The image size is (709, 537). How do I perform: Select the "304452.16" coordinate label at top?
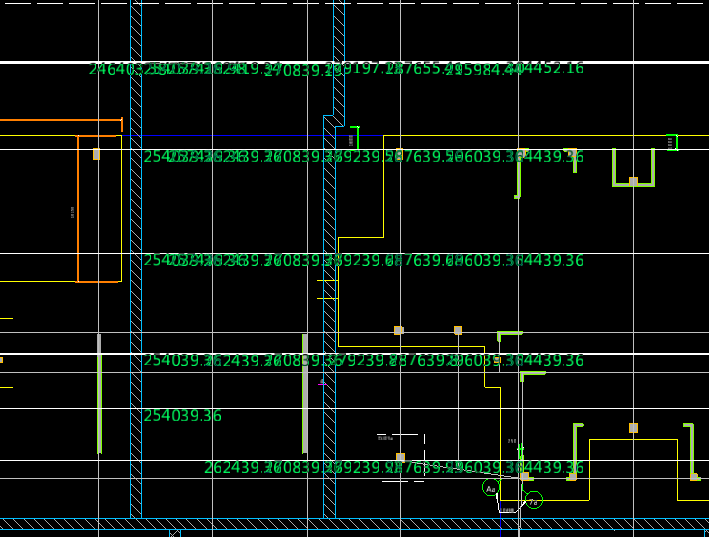click(x=544, y=68)
